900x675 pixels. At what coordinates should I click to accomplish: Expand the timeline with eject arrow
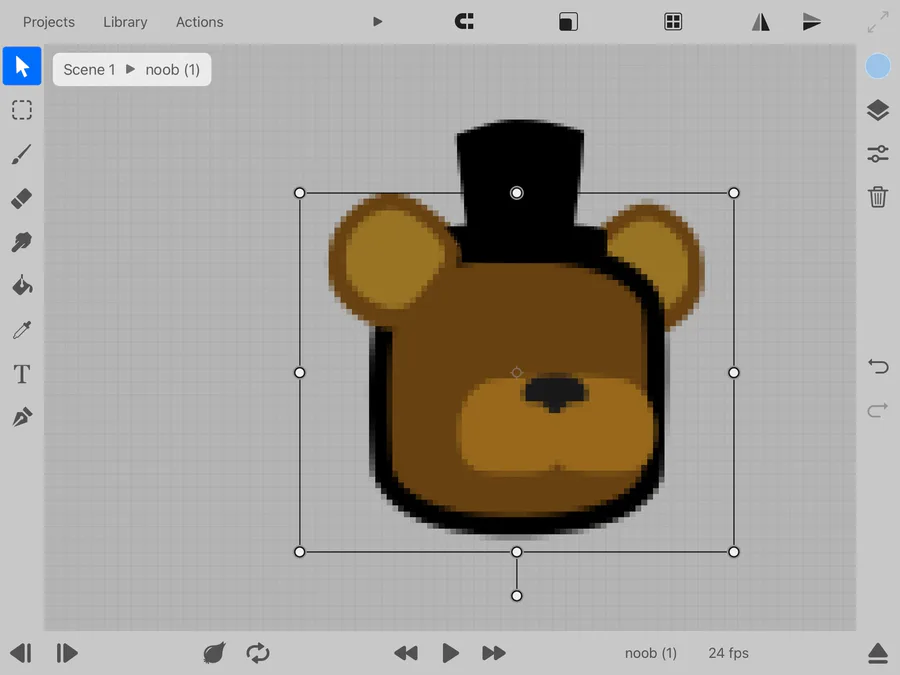pos(878,653)
